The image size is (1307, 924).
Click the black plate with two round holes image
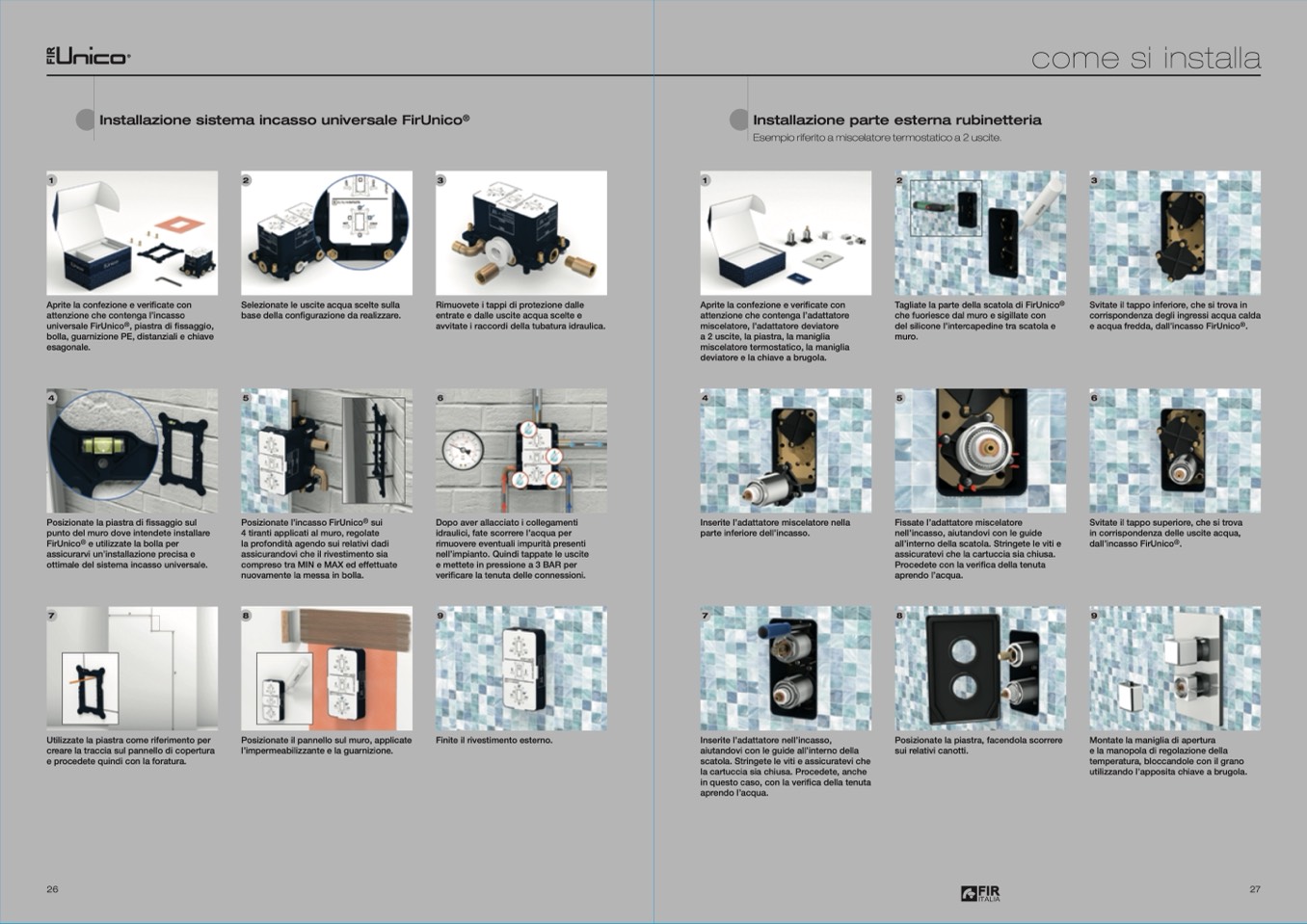click(979, 668)
